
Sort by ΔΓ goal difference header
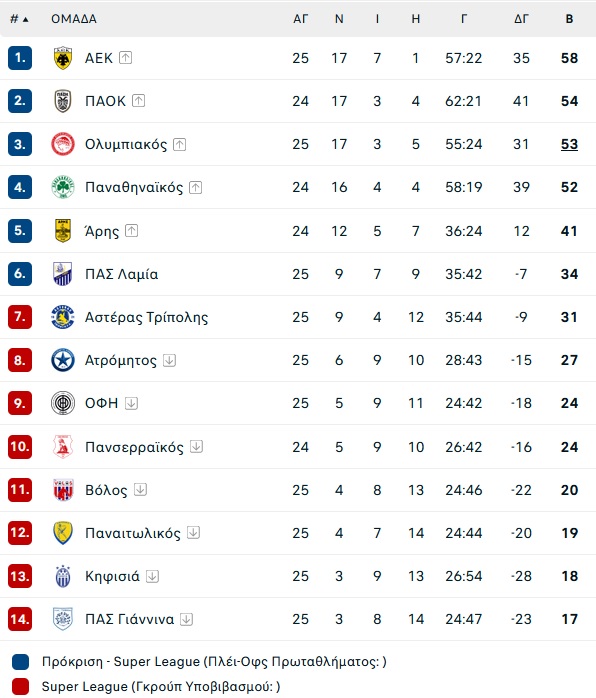521,19
